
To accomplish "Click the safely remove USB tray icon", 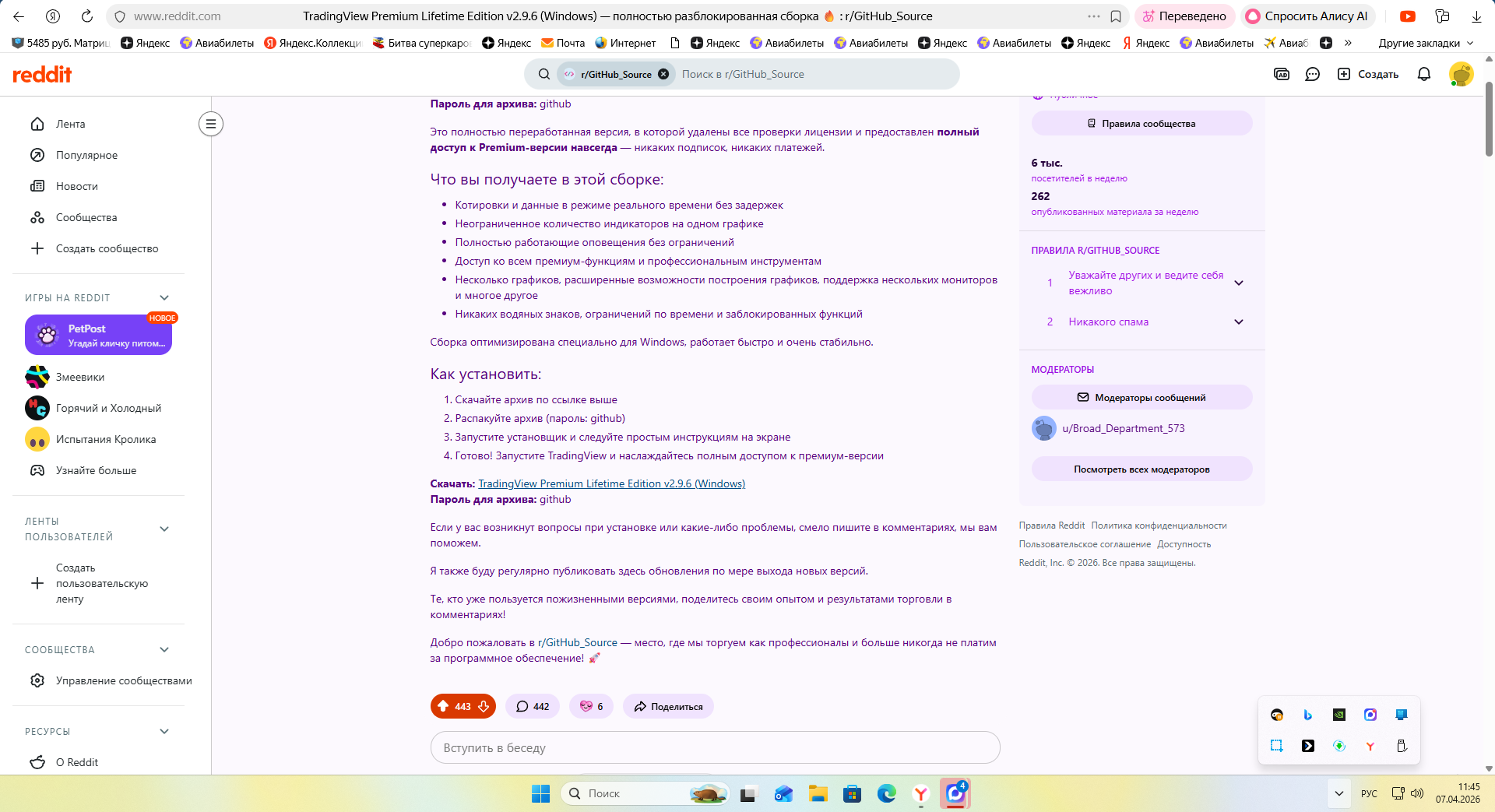I will coord(1402,746).
